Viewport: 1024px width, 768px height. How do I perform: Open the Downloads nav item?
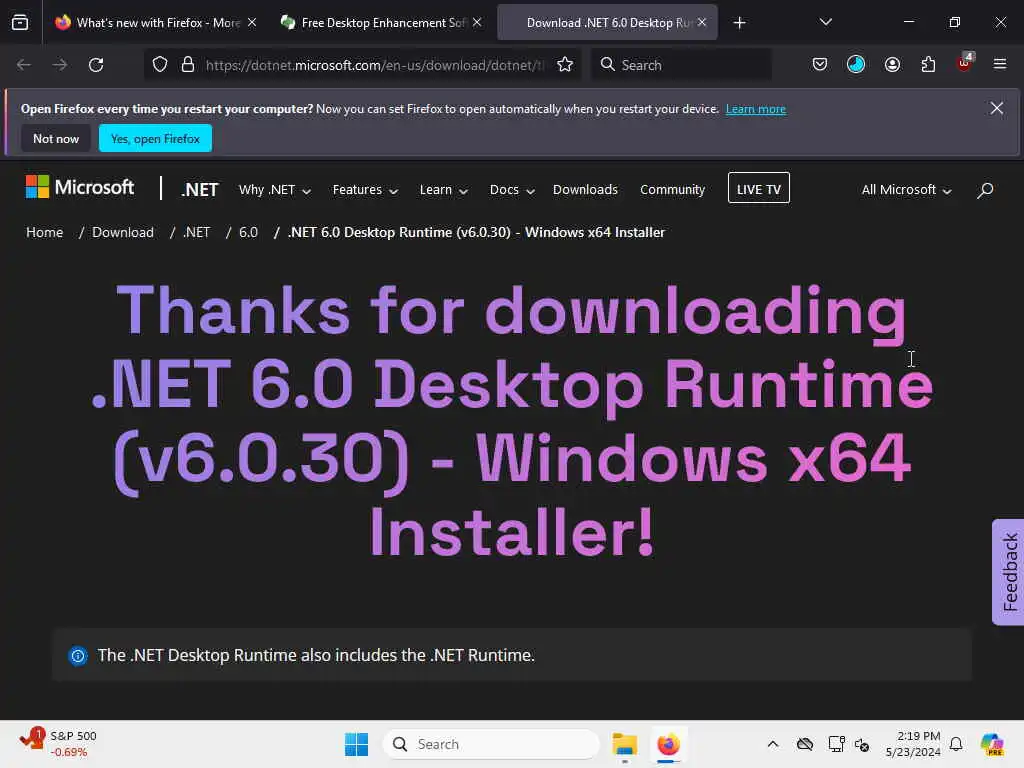(x=585, y=189)
